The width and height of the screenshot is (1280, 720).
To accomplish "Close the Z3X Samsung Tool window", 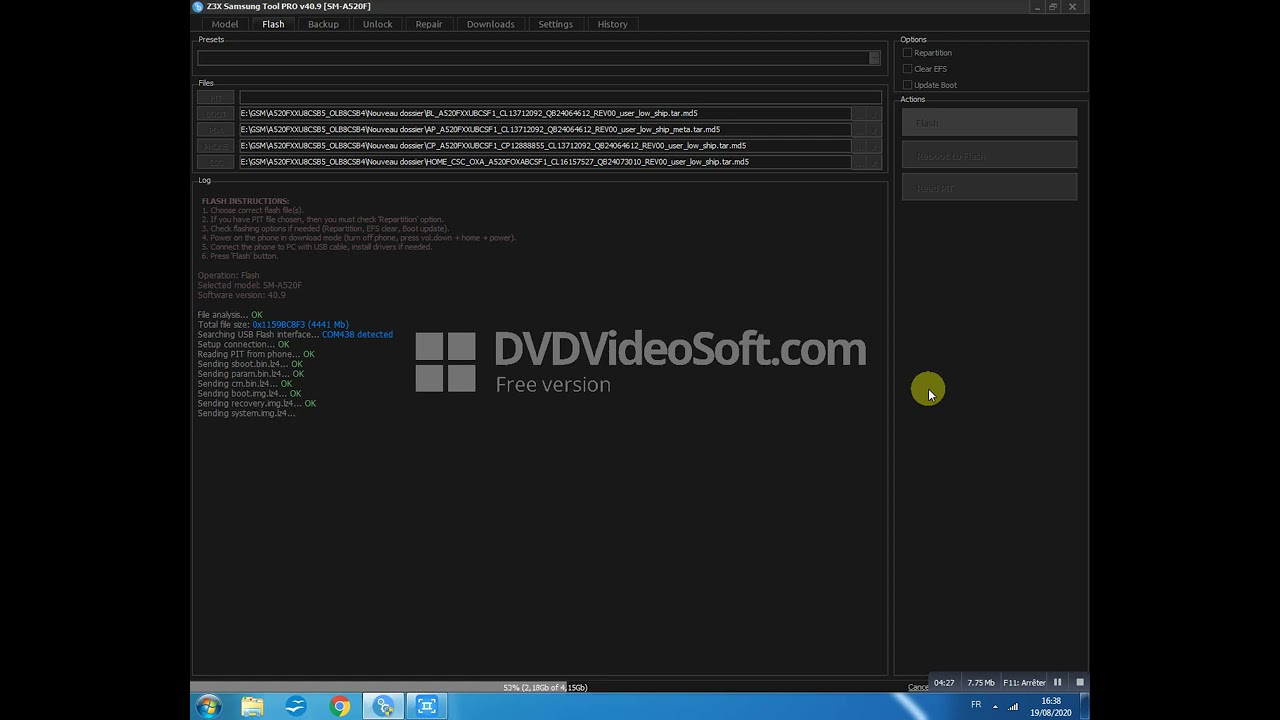I will point(1073,7).
